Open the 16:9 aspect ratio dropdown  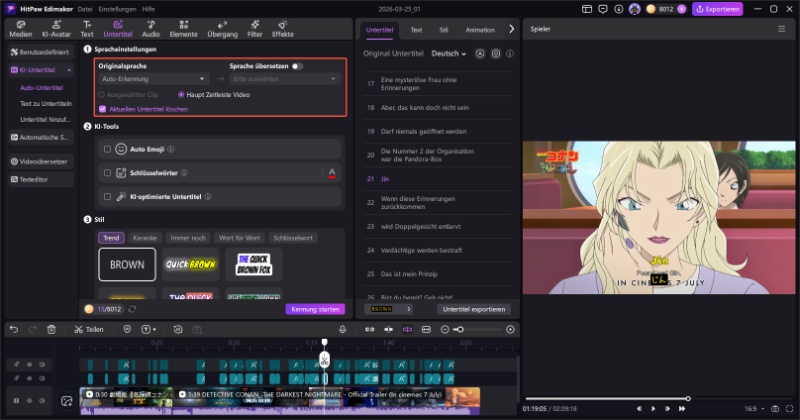(755, 409)
